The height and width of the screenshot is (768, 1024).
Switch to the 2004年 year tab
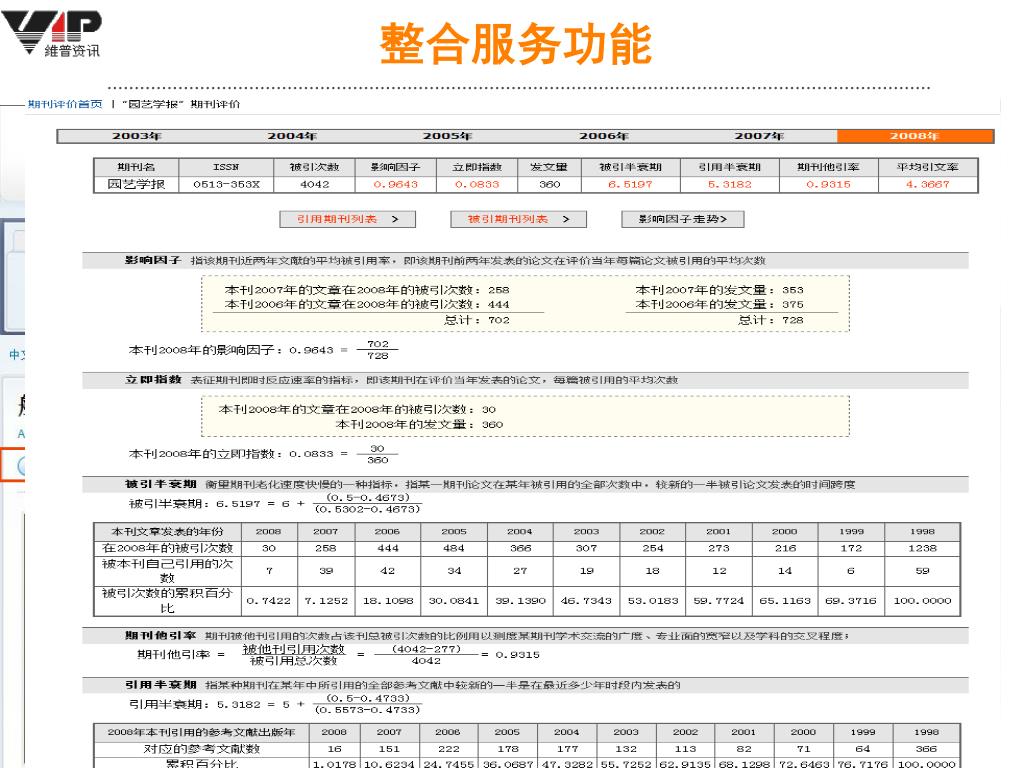click(292, 136)
